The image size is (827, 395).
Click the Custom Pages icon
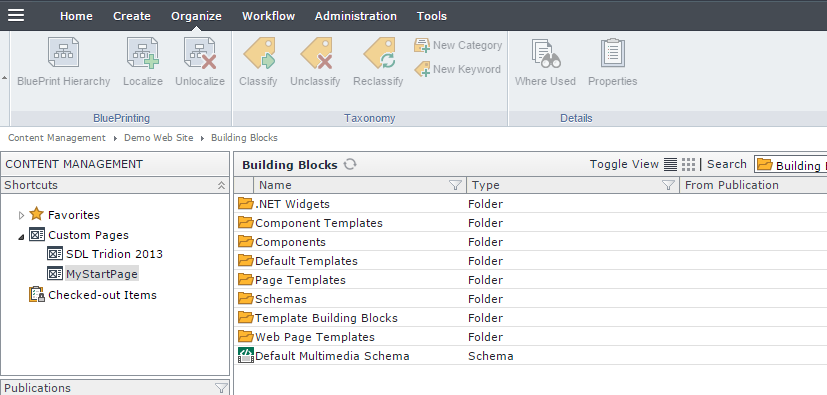(x=37, y=235)
